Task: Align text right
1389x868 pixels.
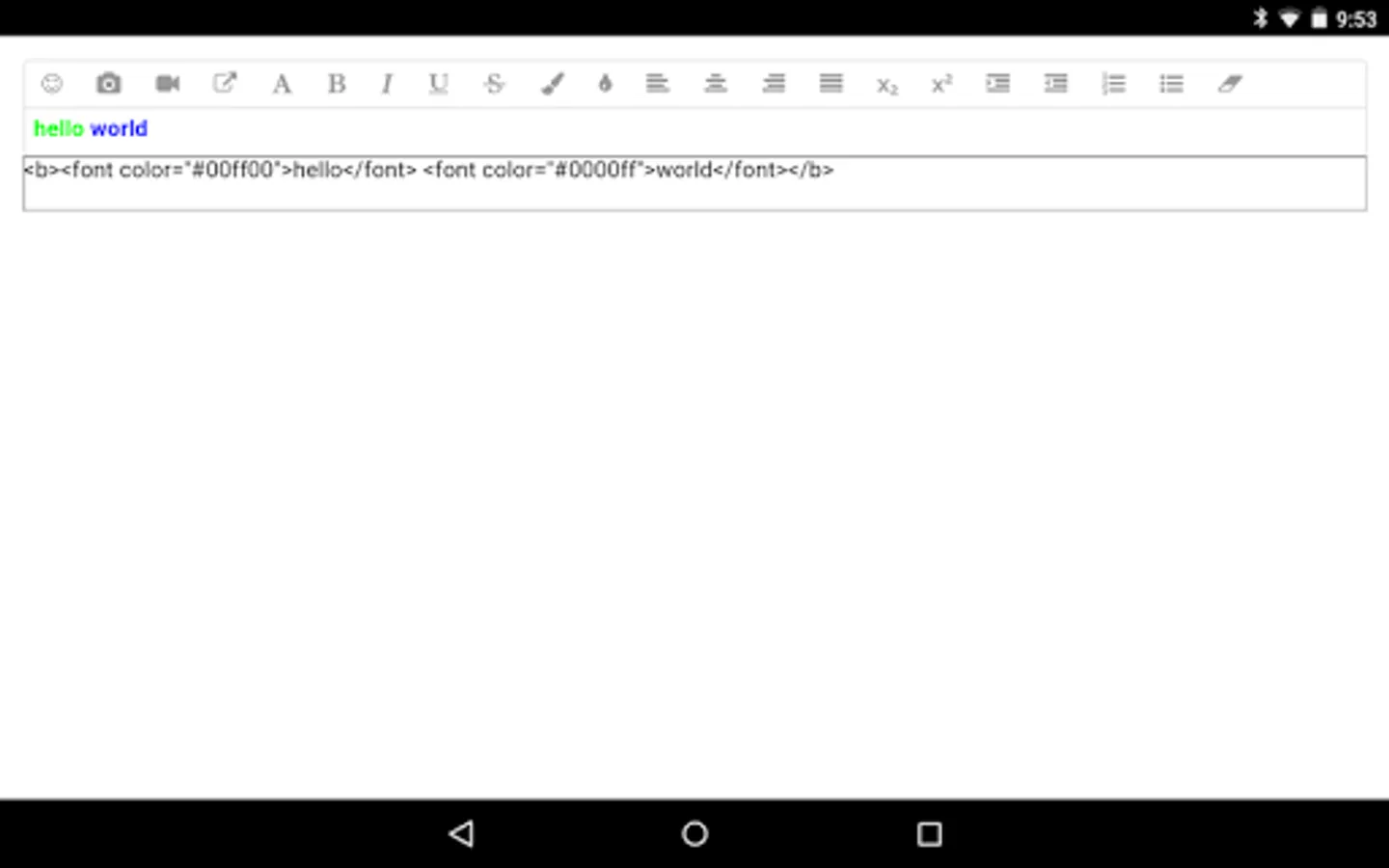Action: click(x=774, y=84)
